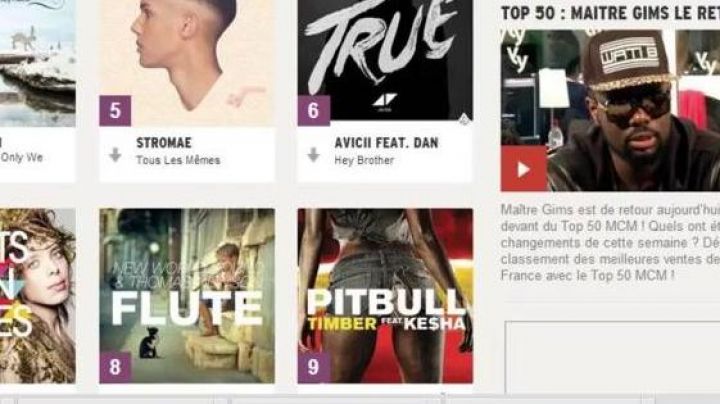Click the Maître Gims video thumbnail image

[610, 110]
